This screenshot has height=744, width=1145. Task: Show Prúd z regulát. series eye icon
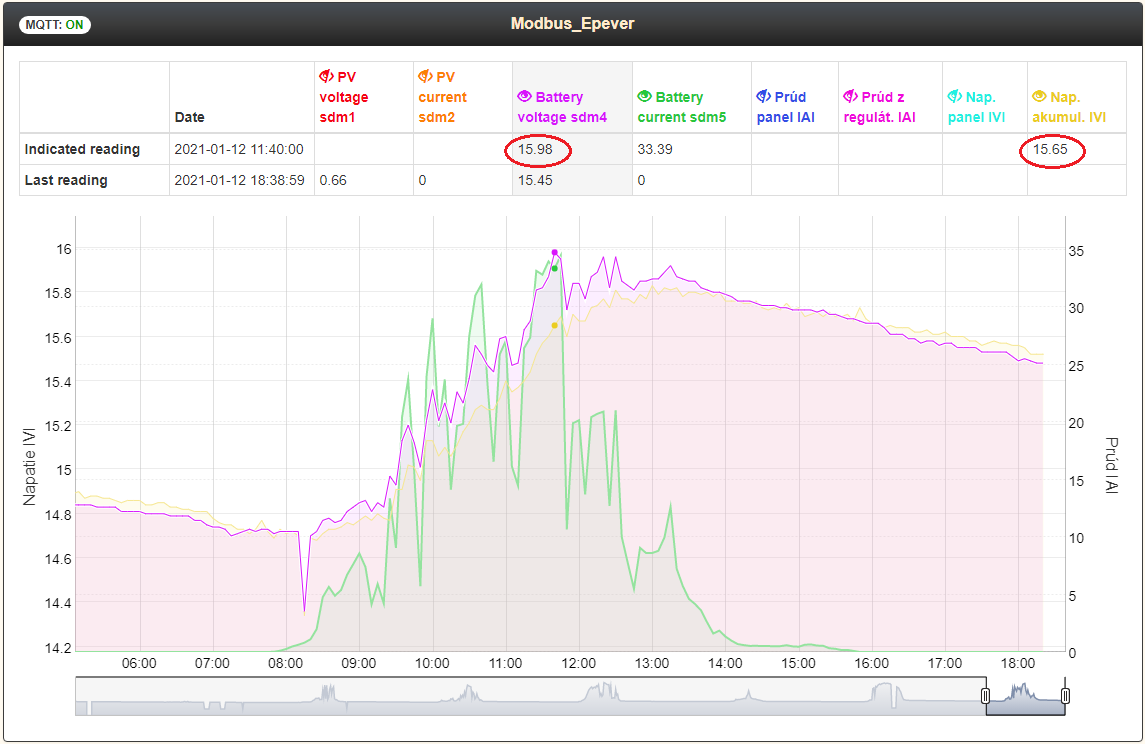pos(851,96)
